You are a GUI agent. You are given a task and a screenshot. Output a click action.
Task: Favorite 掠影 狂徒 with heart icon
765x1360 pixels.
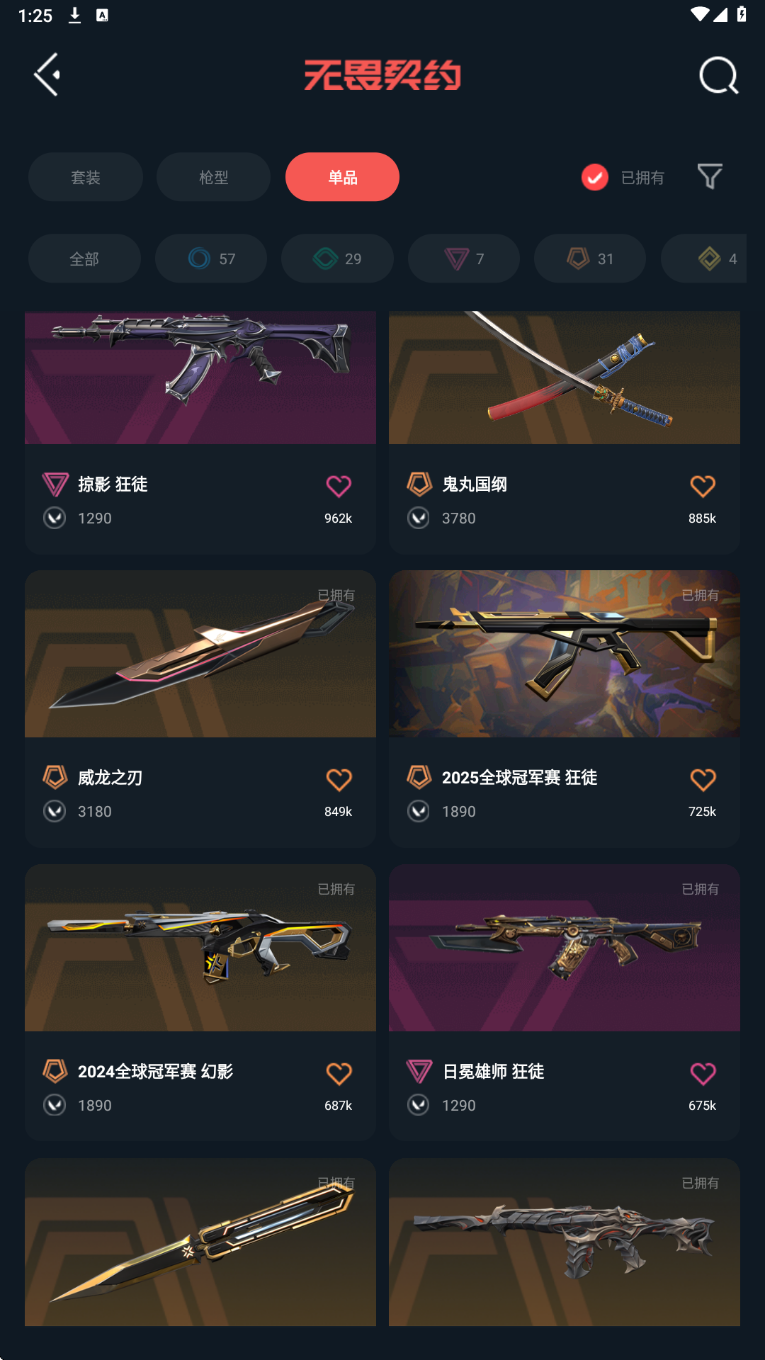(339, 486)
